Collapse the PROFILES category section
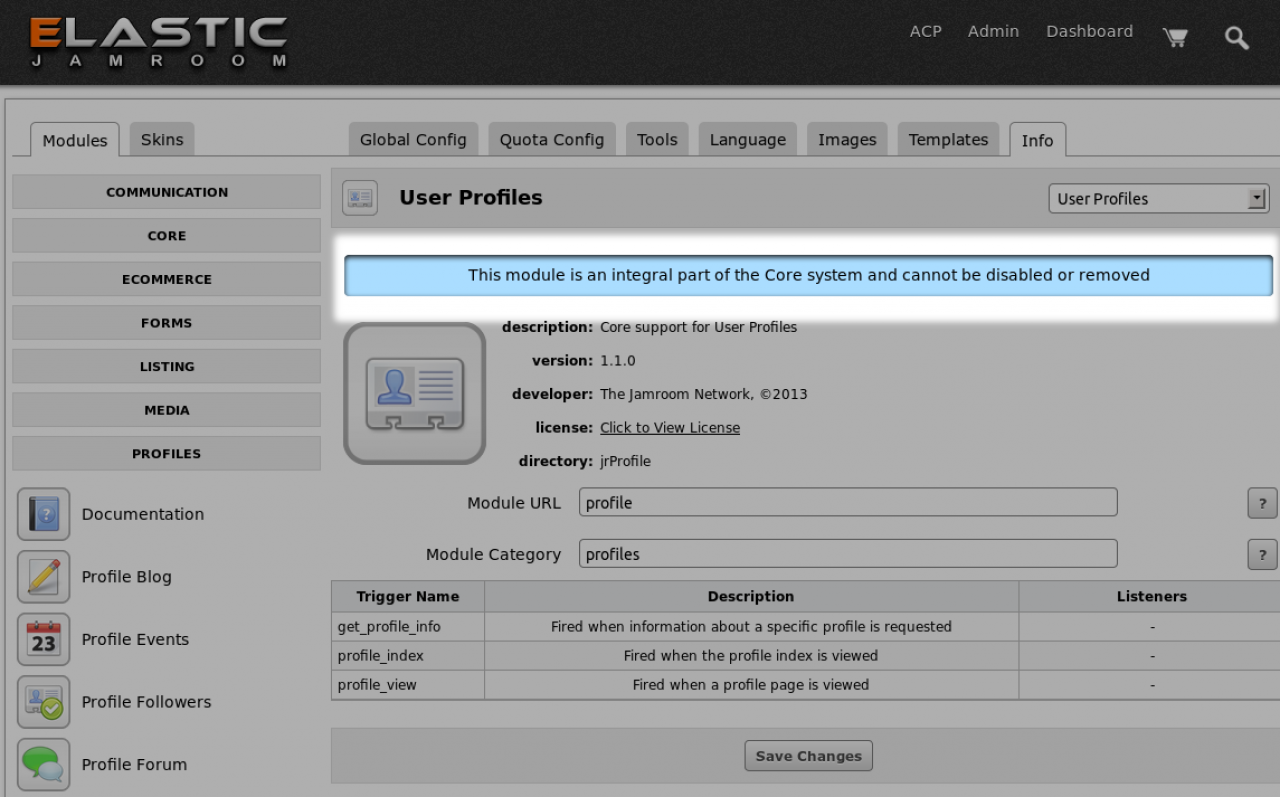 pos(166,453)
